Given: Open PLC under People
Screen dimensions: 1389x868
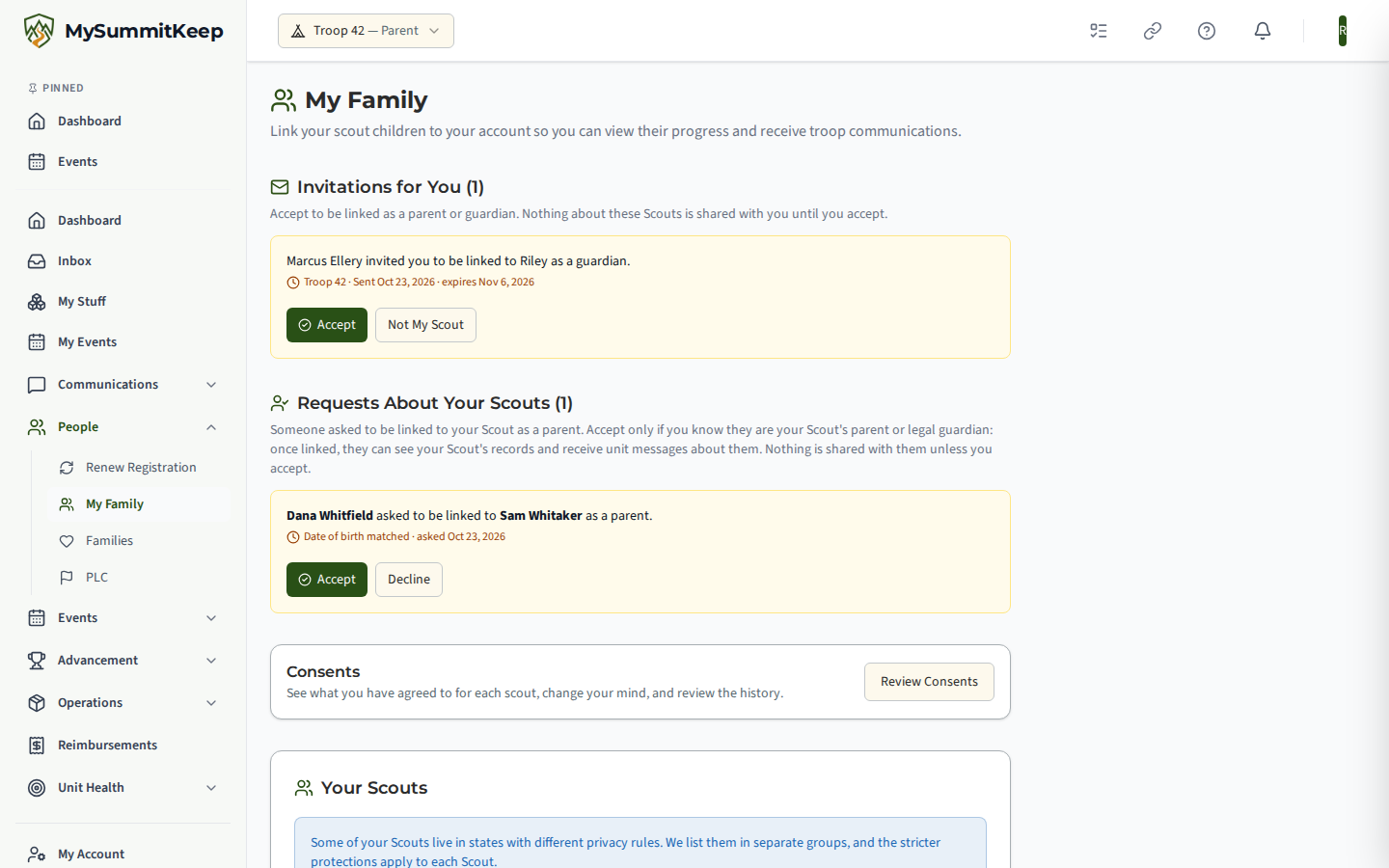Looking at the screenshot, I should (139, 578).
